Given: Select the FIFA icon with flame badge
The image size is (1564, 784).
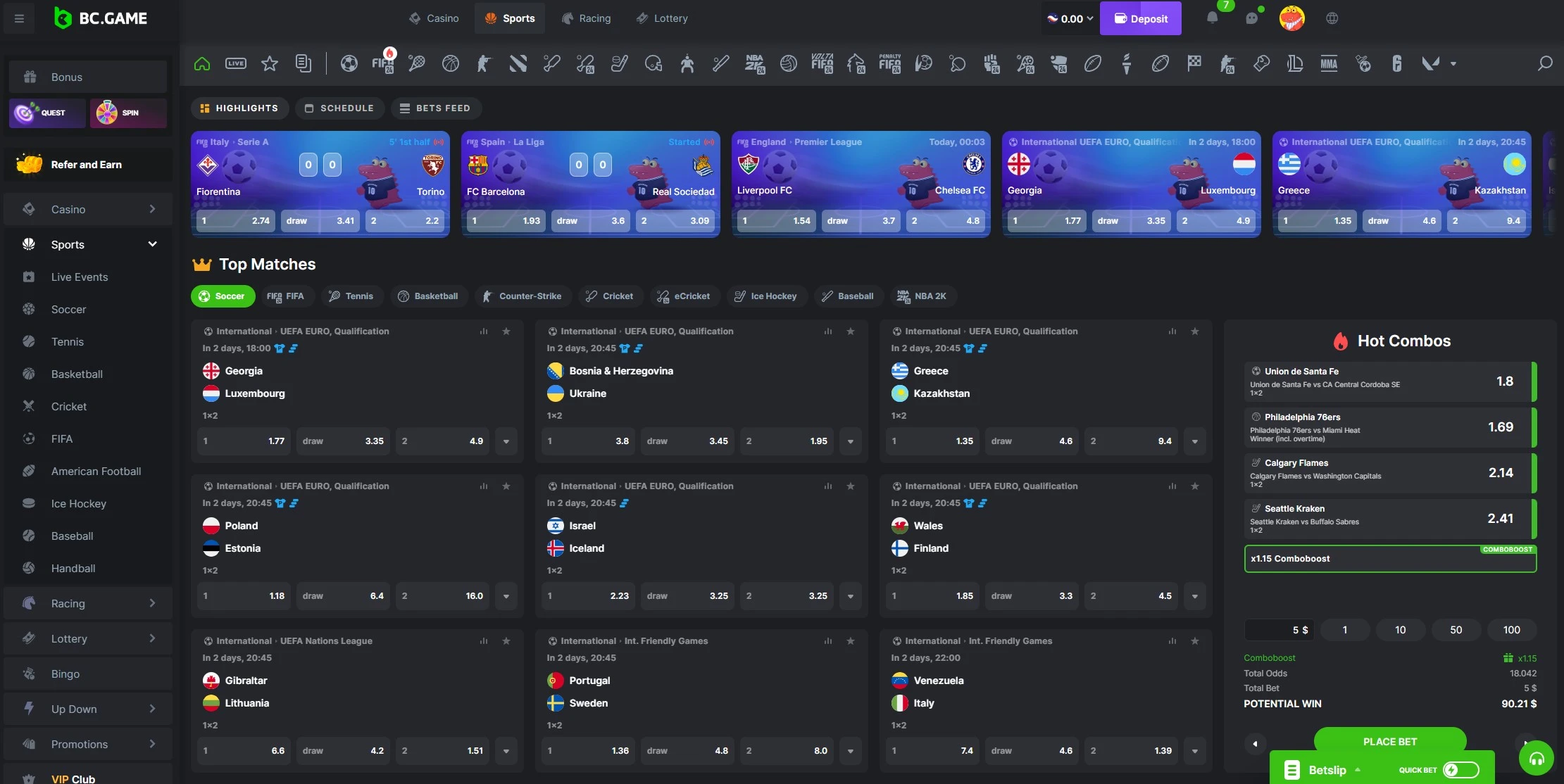Looking at the screenshot, I should coord(383,63).
